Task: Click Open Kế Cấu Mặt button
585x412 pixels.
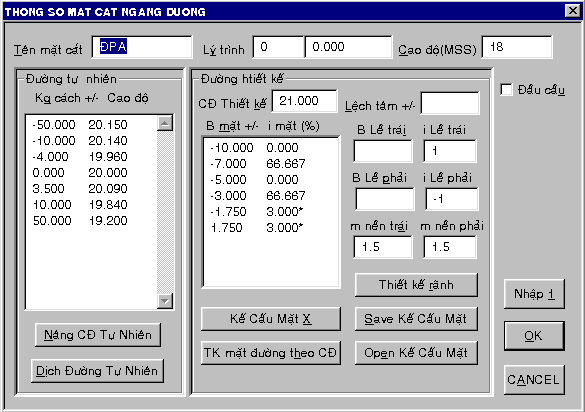Action: point(416,353)
